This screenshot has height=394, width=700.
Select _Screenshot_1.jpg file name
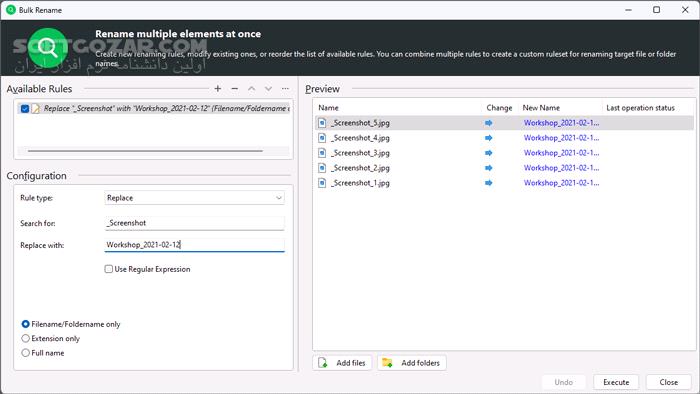360,183
